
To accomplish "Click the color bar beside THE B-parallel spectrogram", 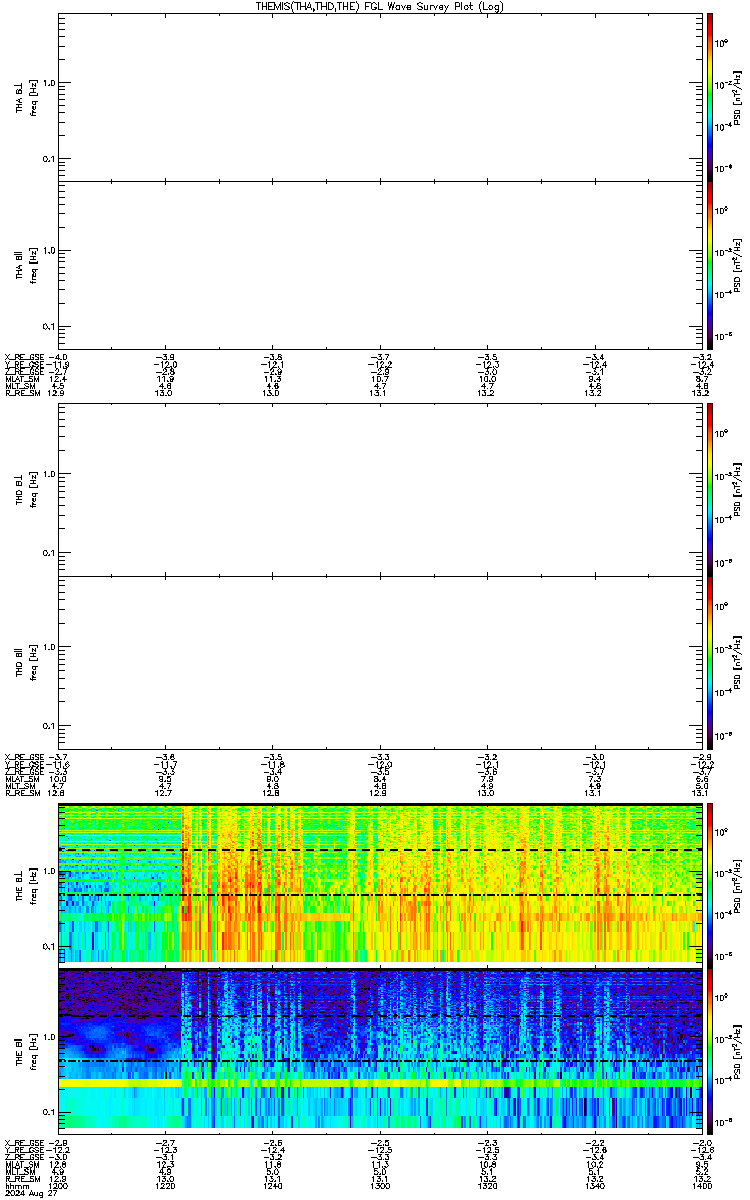I will pyautogui.click(x=710, y=1049).
